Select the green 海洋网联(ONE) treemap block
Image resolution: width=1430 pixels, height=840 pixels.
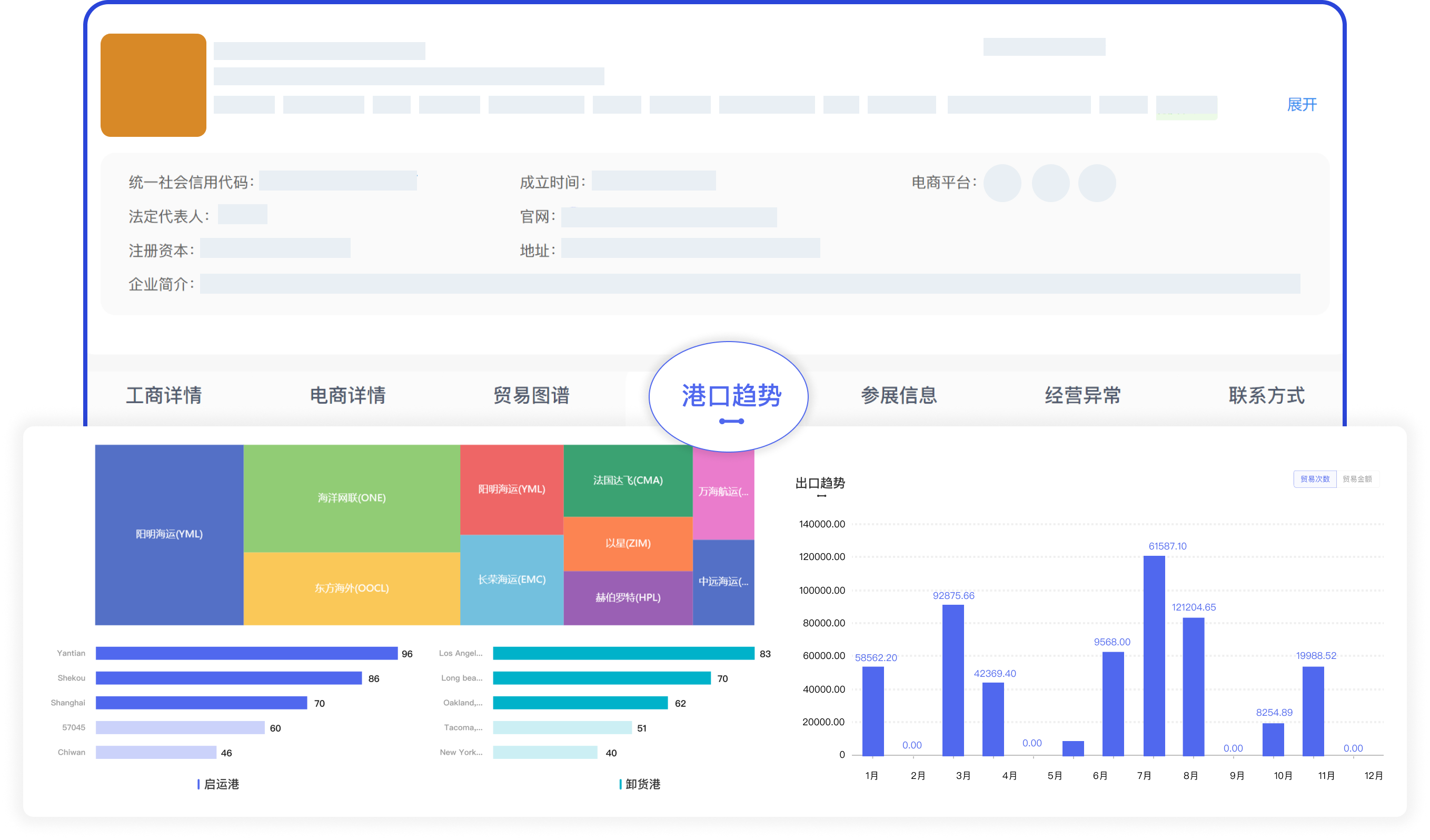pos(351,498)
